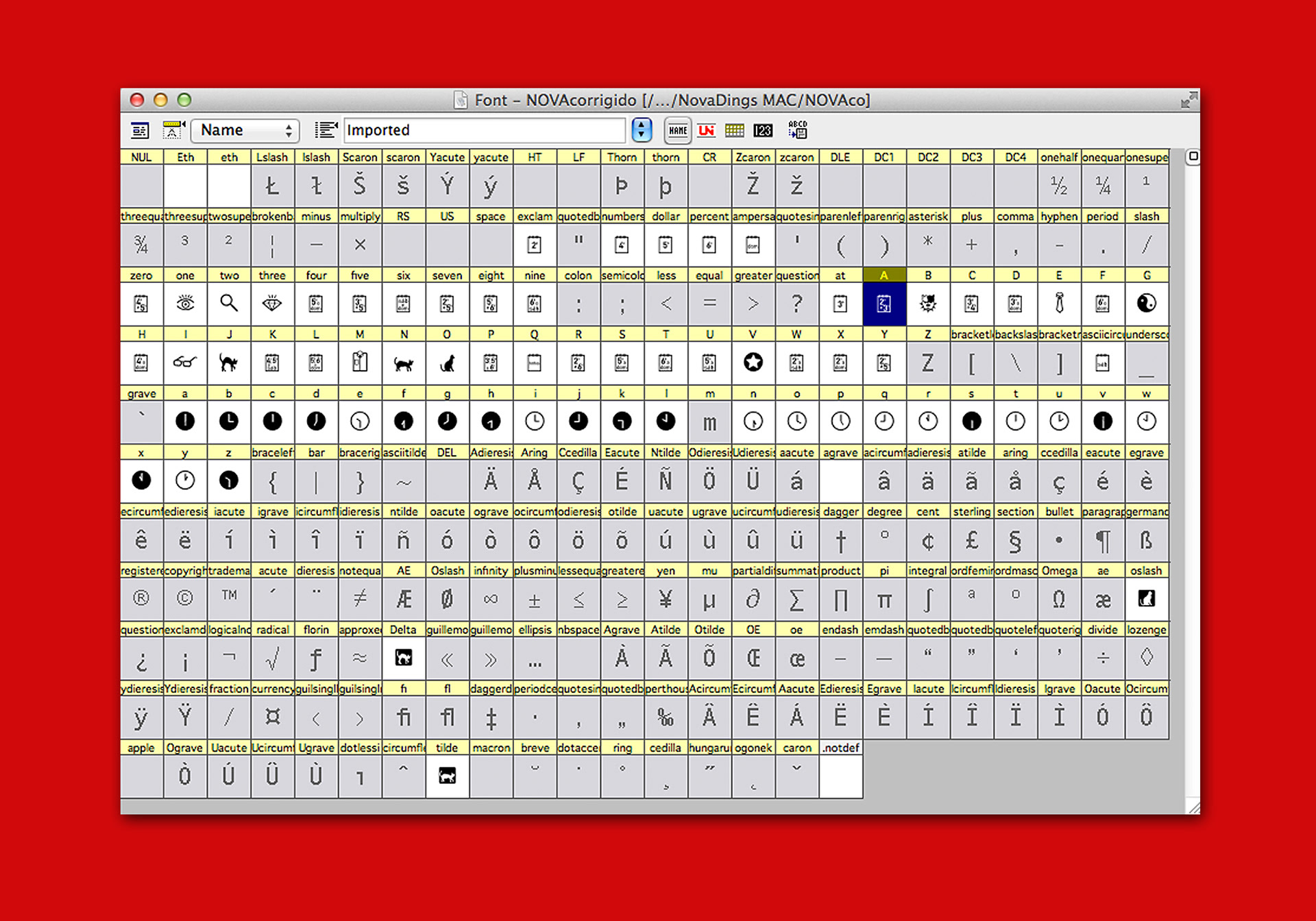Switch to the 123 index mode
1316x921 pixels.
coord(763,130)
